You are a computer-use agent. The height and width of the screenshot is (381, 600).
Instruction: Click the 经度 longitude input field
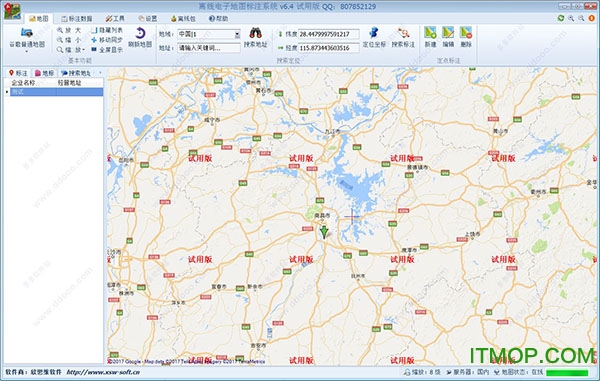coord(329,48)
